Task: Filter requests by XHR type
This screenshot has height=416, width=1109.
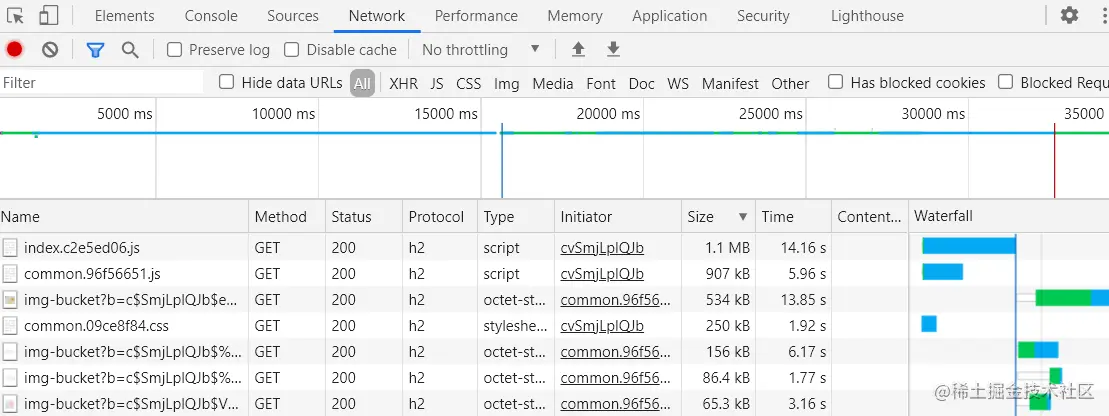Action: pos(404,84)
